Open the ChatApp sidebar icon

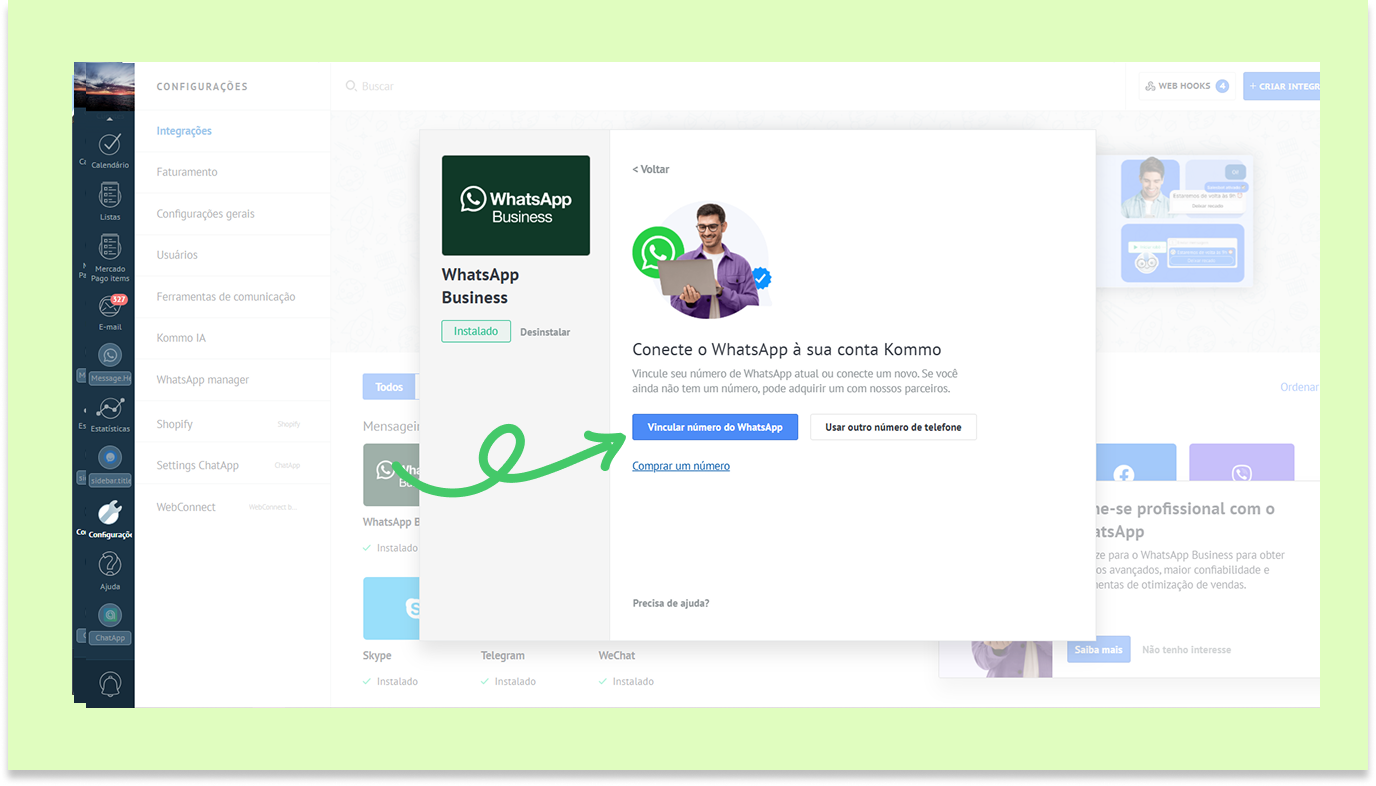(x=110, y=616)
